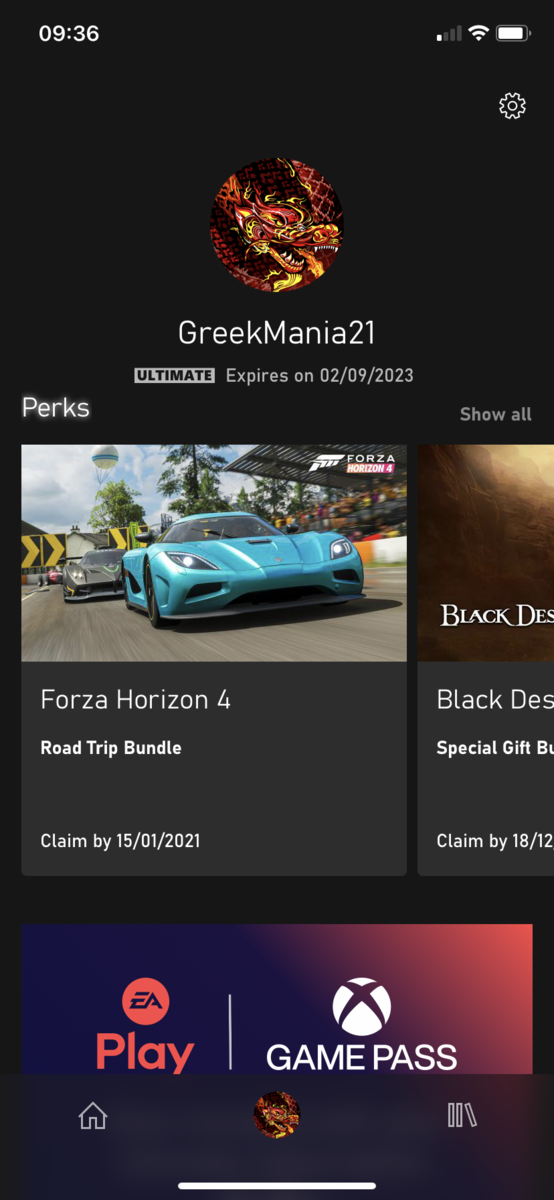Tap the Xbox Game Pass logo
The image size is (554, 1200).
[361, 1025]
